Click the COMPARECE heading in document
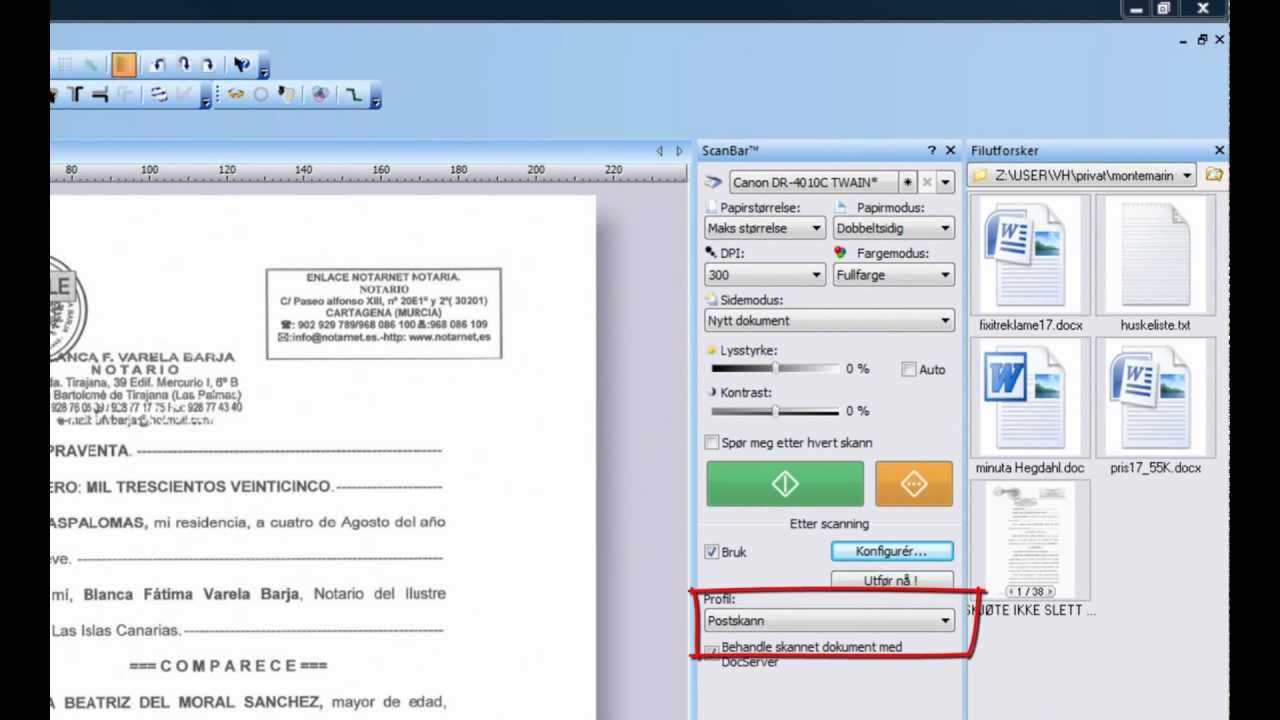Viewport: 1280px width, 720px height. tap(228, 665)
